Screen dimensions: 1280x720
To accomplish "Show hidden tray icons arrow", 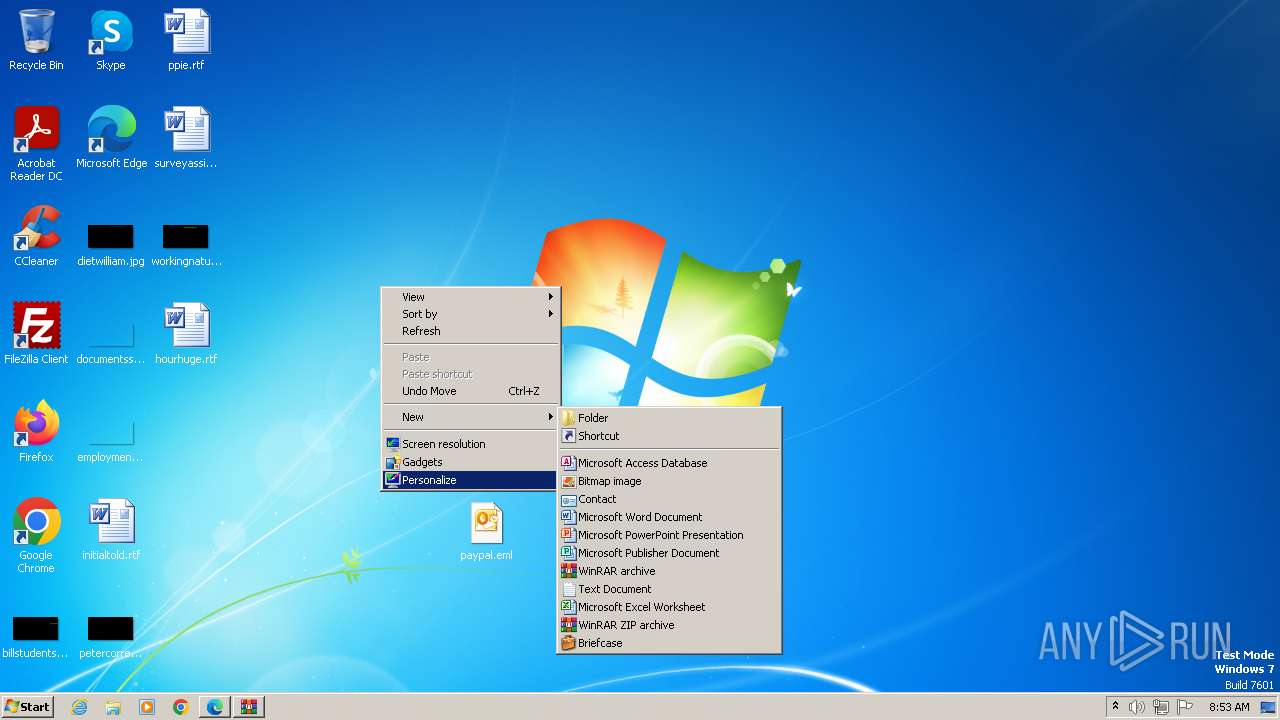I will point(1115,707).
